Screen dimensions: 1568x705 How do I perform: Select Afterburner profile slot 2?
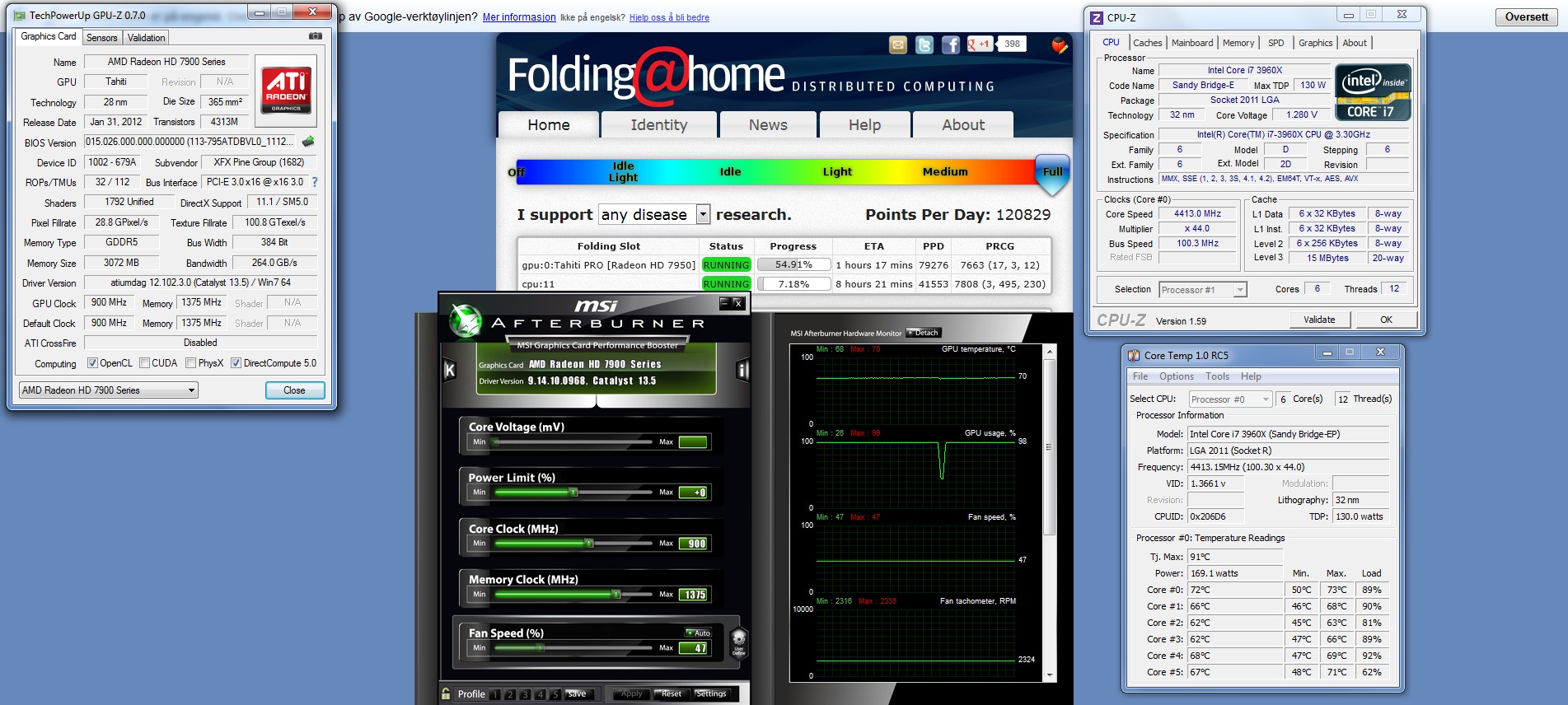click(x=510, y=694)
